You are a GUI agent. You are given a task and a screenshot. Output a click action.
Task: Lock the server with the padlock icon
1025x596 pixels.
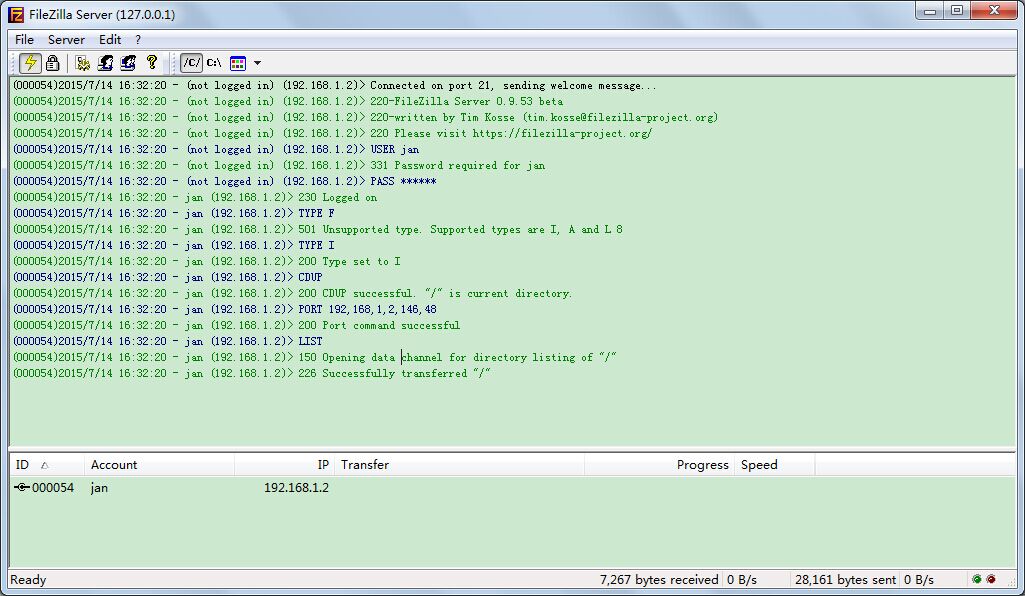coord(52,63)
